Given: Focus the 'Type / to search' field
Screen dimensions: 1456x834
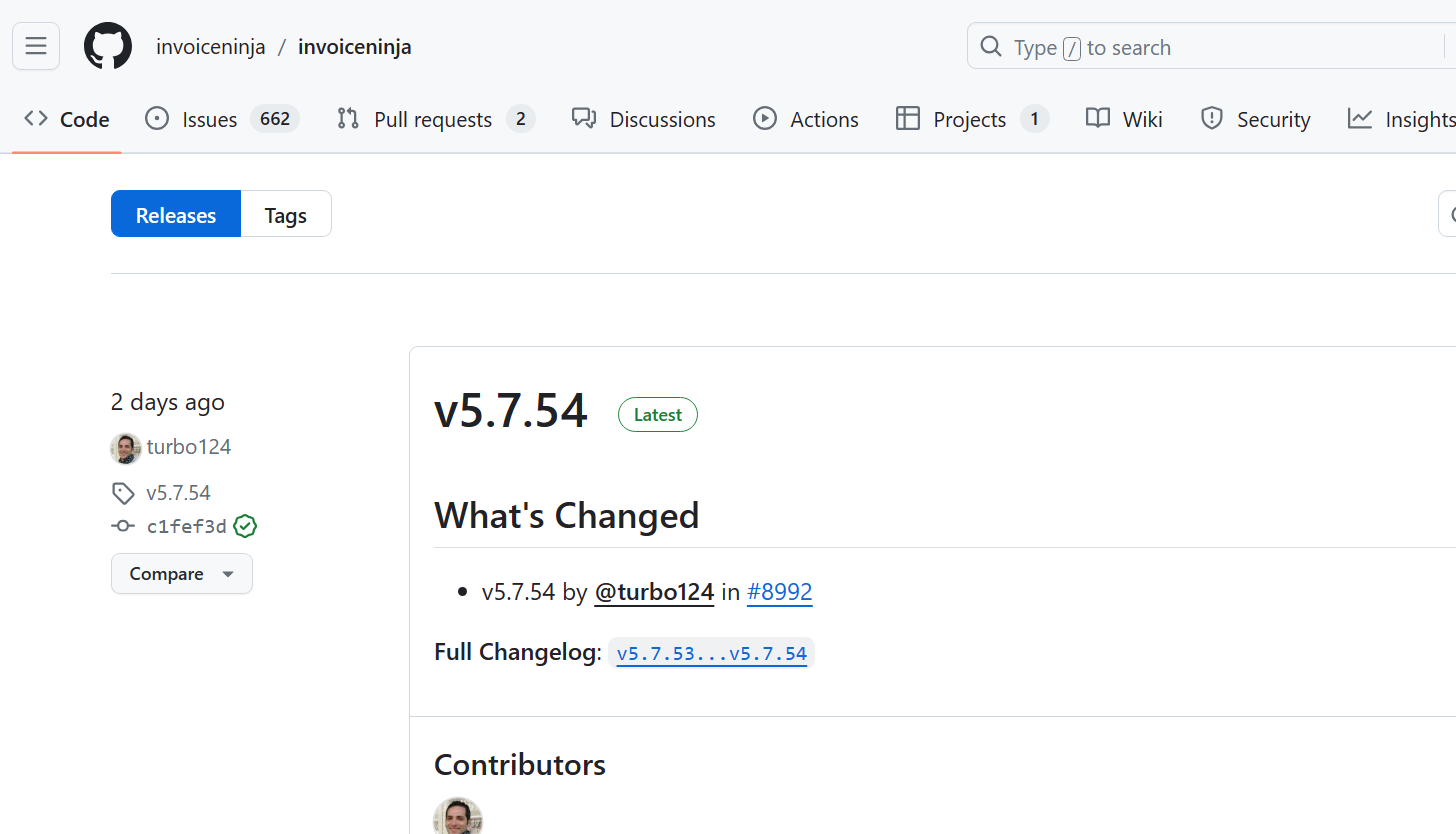Looking at the screenshot, I should point(1211,47).
